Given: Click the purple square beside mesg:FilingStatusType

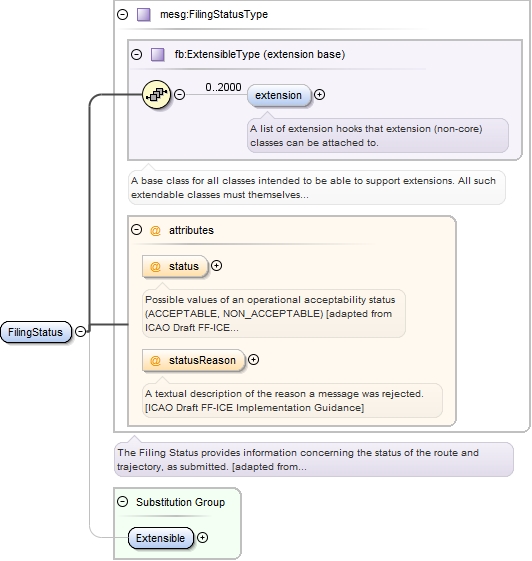Looking at the screenshot, I should 144,15.
